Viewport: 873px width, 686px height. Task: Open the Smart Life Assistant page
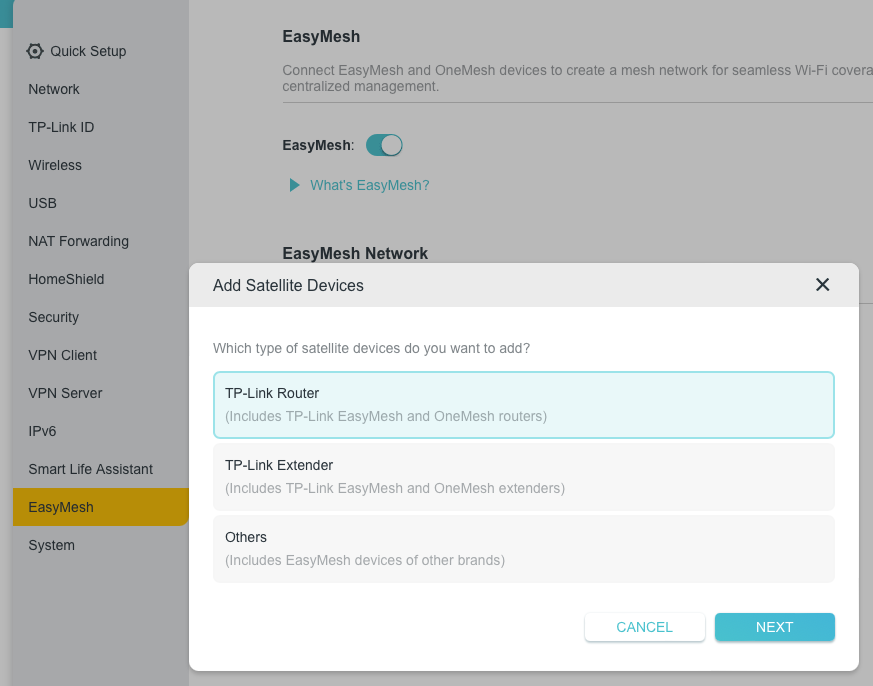[90, 469]
